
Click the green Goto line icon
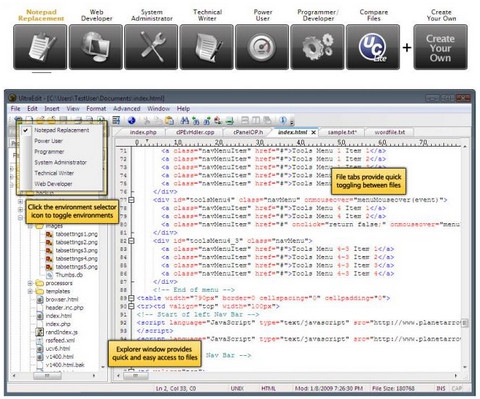[x=229, y=120]
